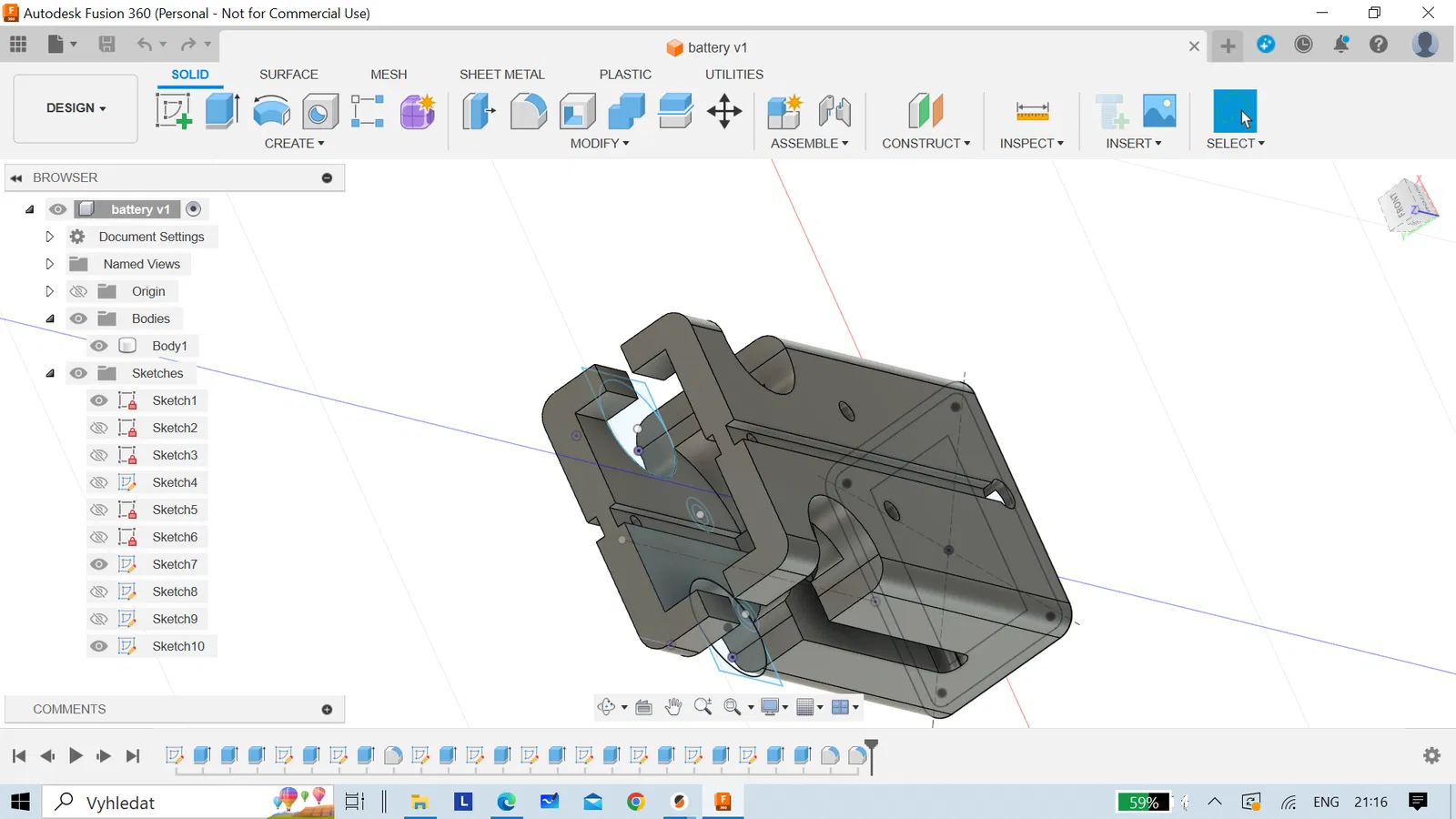Hide Sketch10 visibility

pyautogui.click(x=99, y=646)
